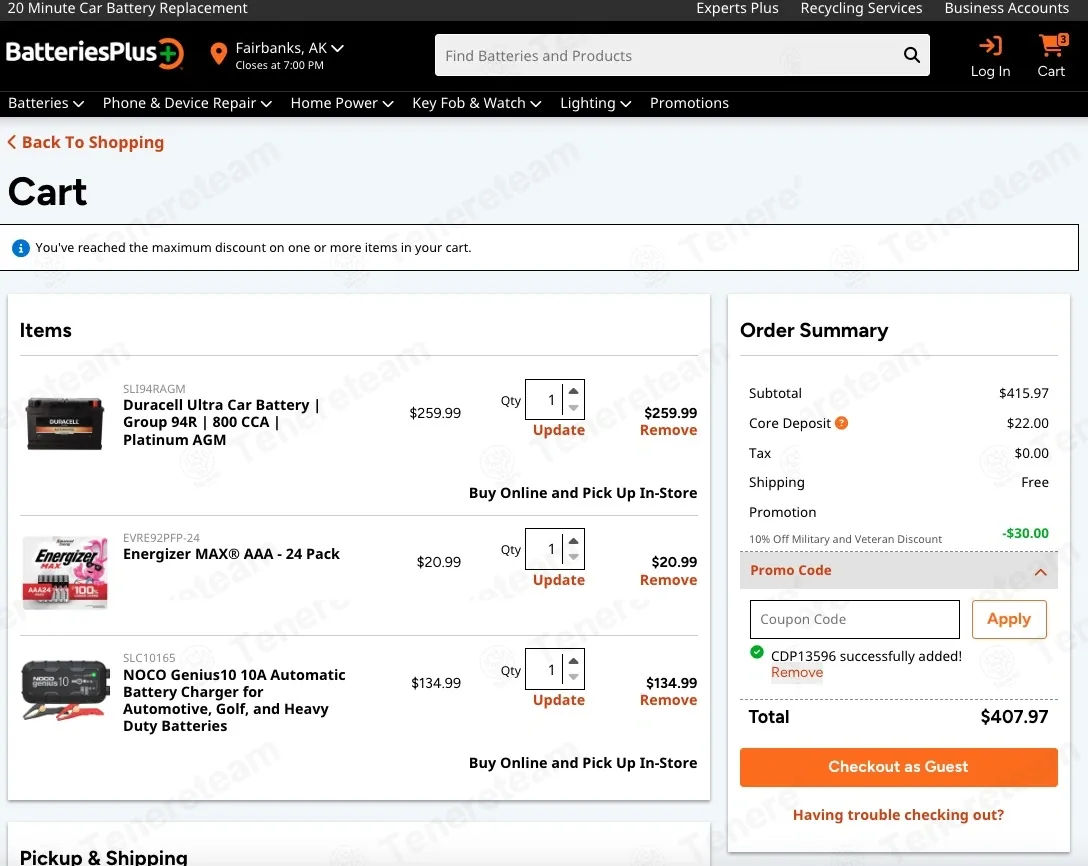Open the Batteries menu dropdown

coord(46,103)
